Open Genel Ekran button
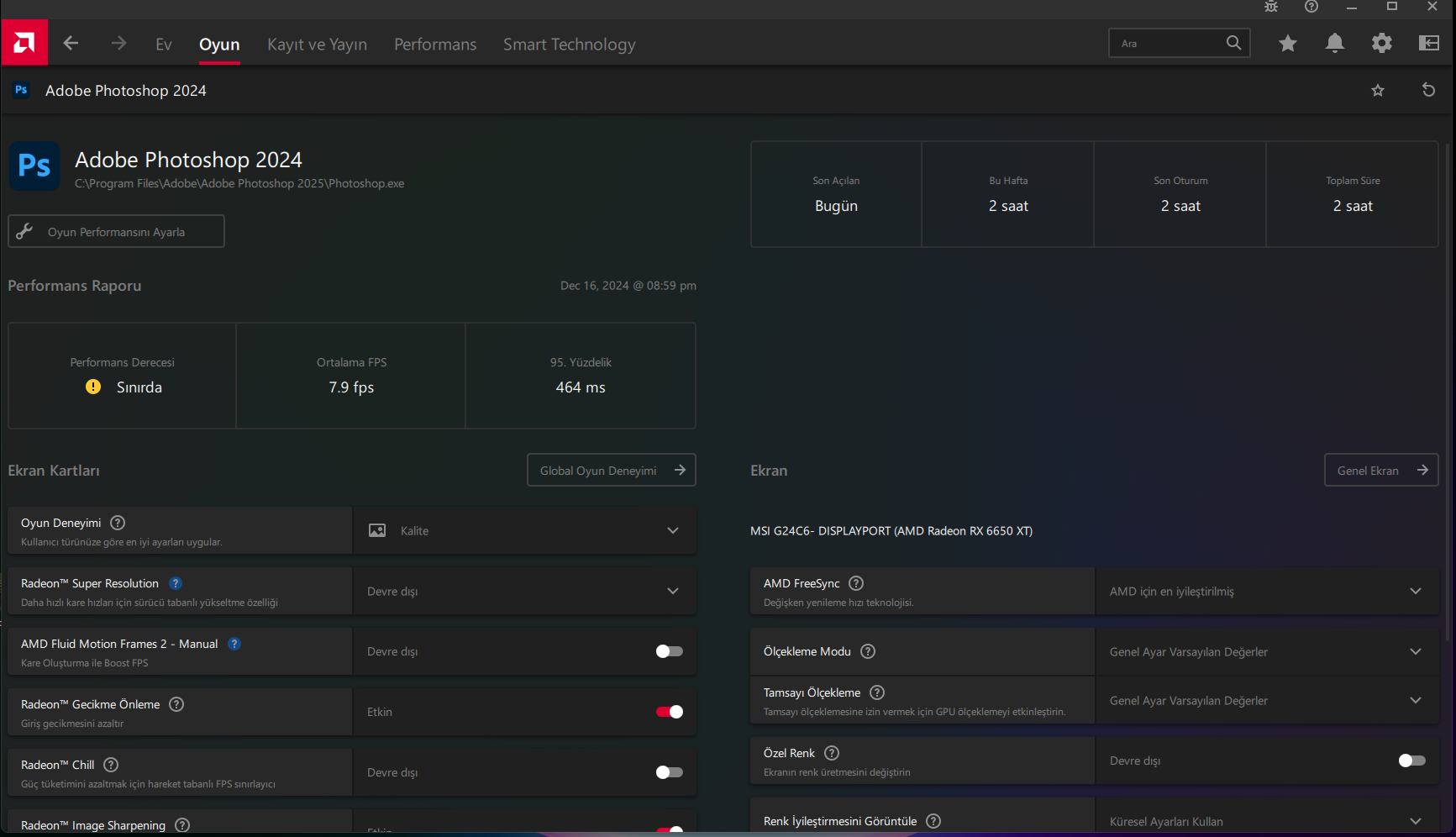The width and height of the screenshot is (1456, 837). 1381,470
